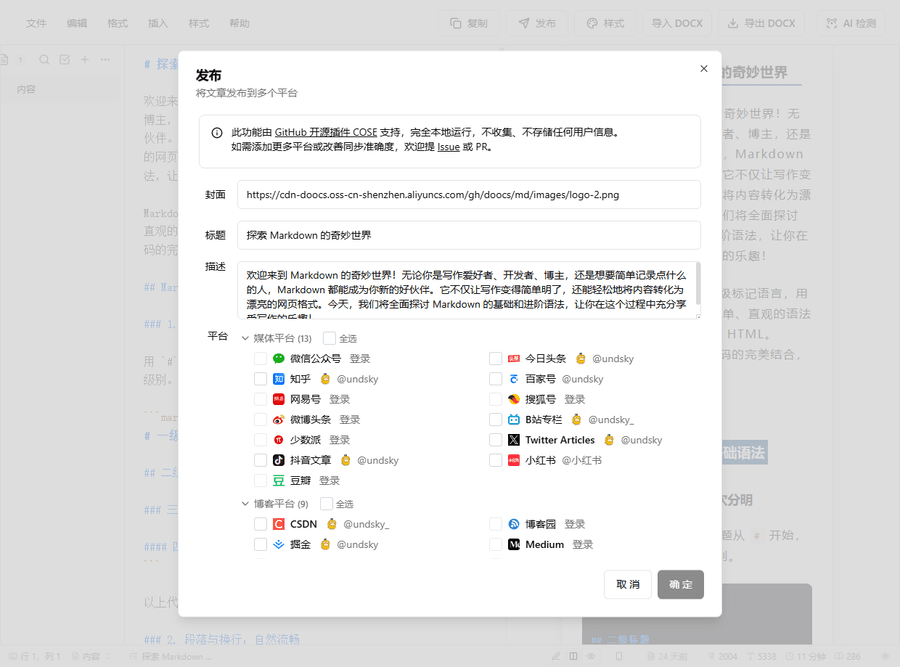Image resolution: width=900 pixels, height=667 pixels.
Task: Open the 插入 menu
Action: coord(158,23)
